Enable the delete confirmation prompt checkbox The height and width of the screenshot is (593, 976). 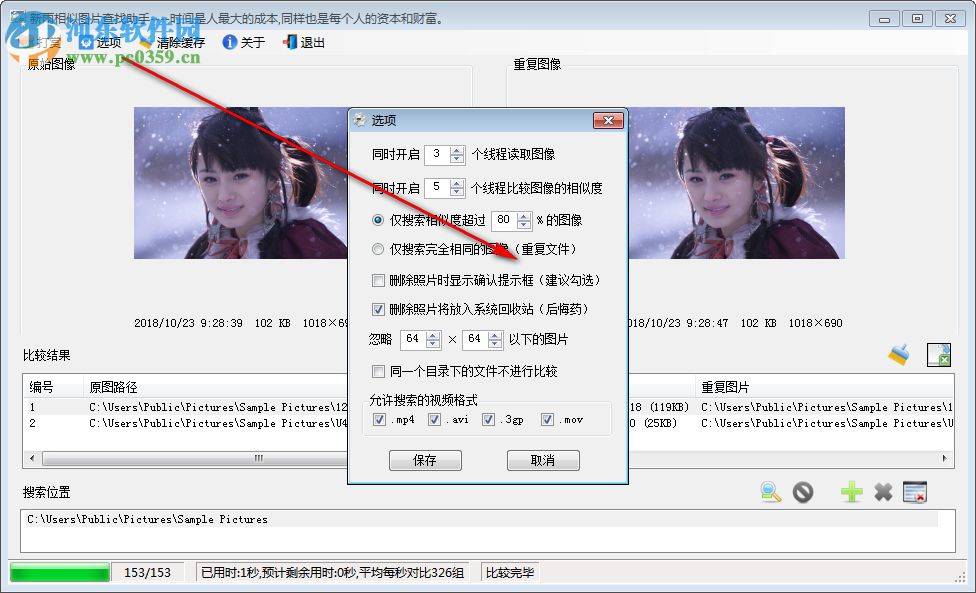click(x=377, y=281)
